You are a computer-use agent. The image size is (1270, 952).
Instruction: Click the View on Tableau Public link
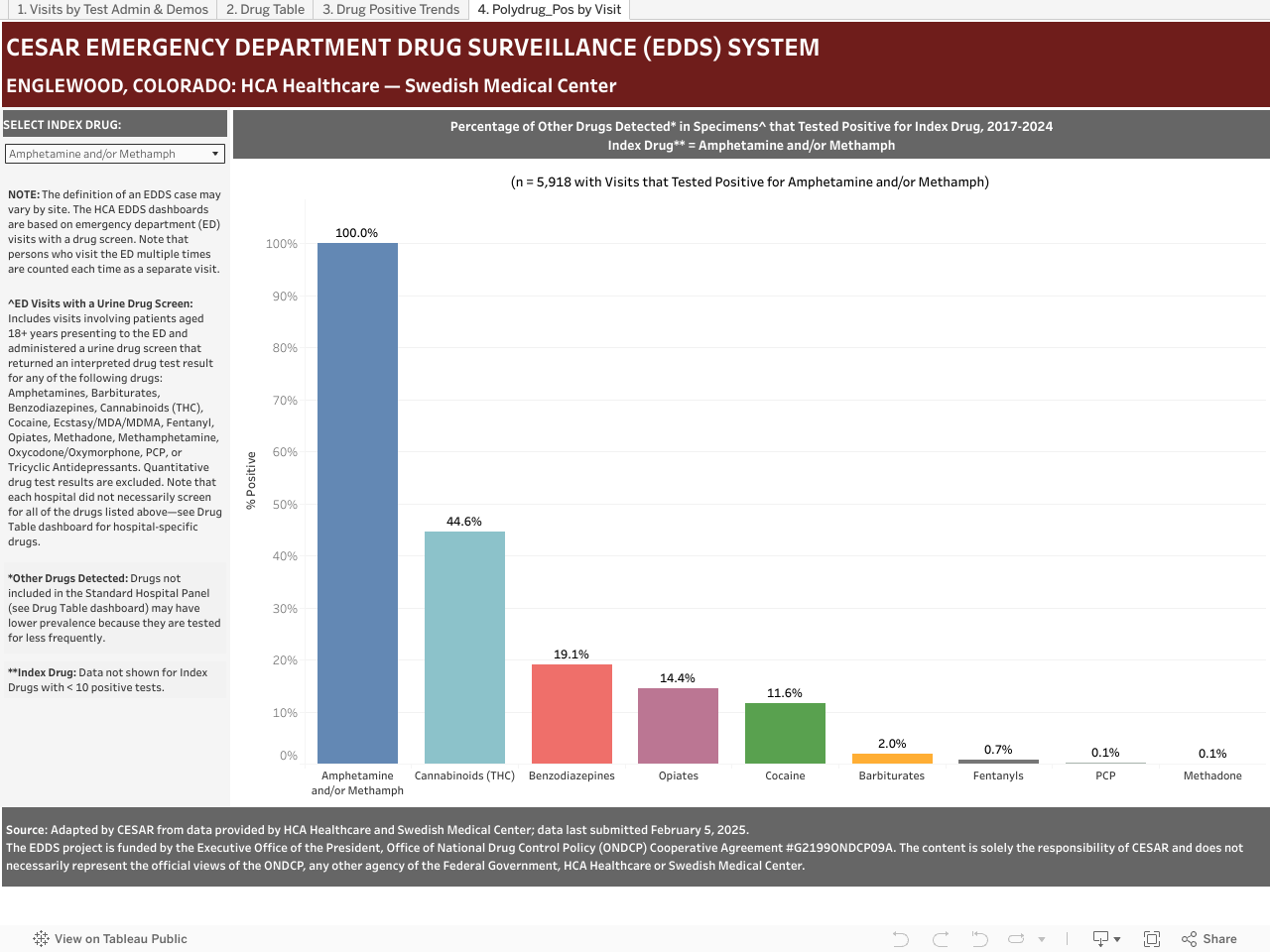110,938
